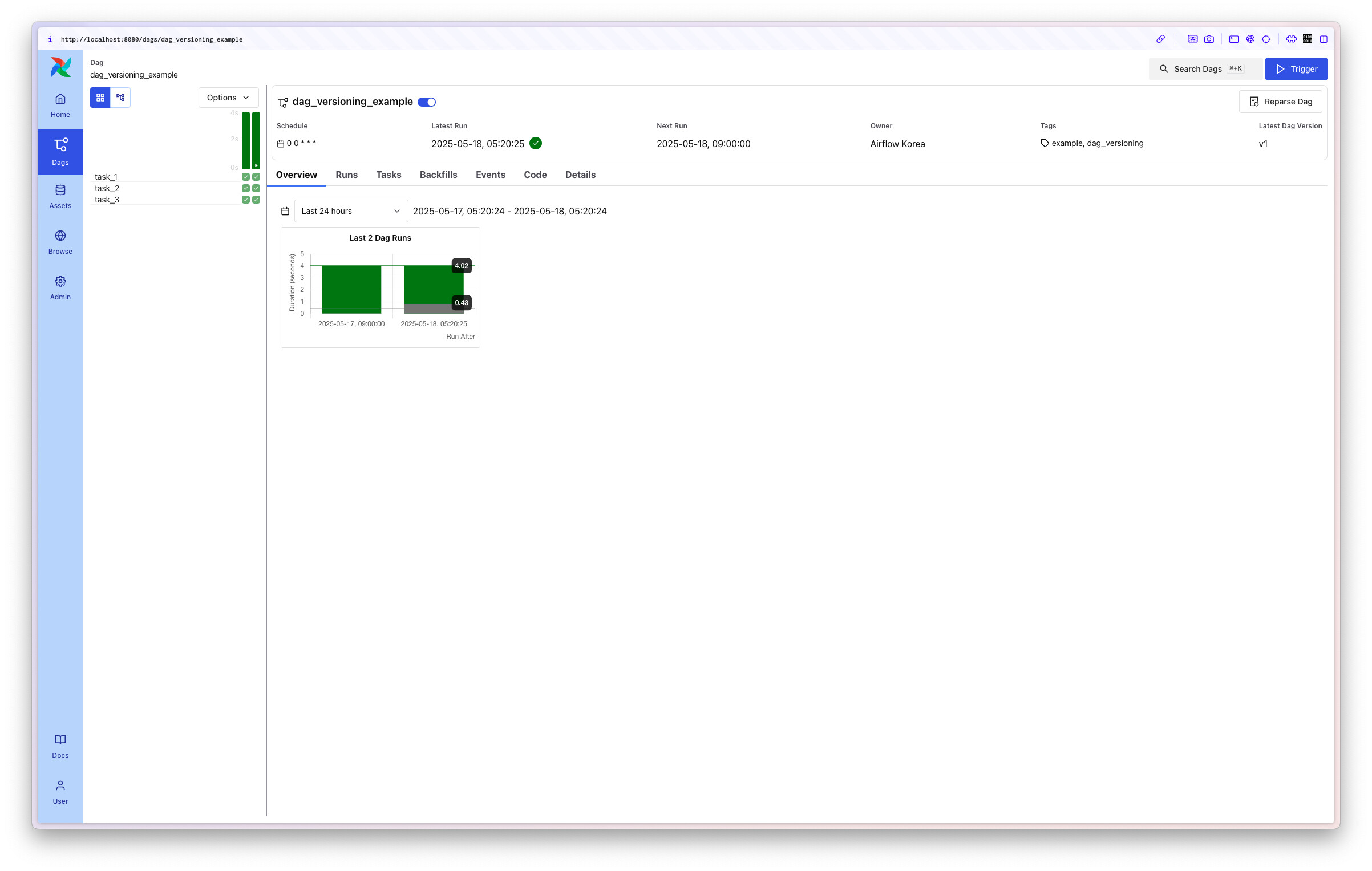Screen dimensions: 1372x871
Task: Trigger the Dag with the Trigger button
Action: [x=1296, y=69]
